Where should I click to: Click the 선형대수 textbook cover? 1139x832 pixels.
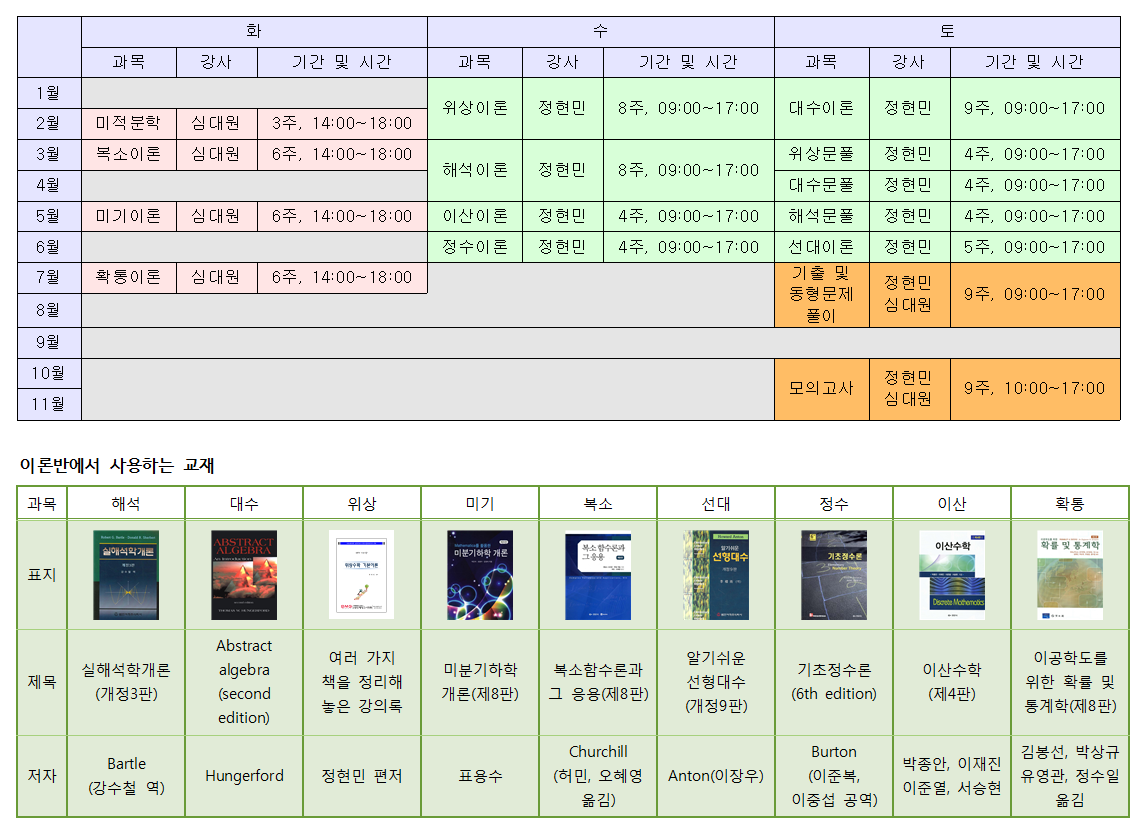click(716, 575)
